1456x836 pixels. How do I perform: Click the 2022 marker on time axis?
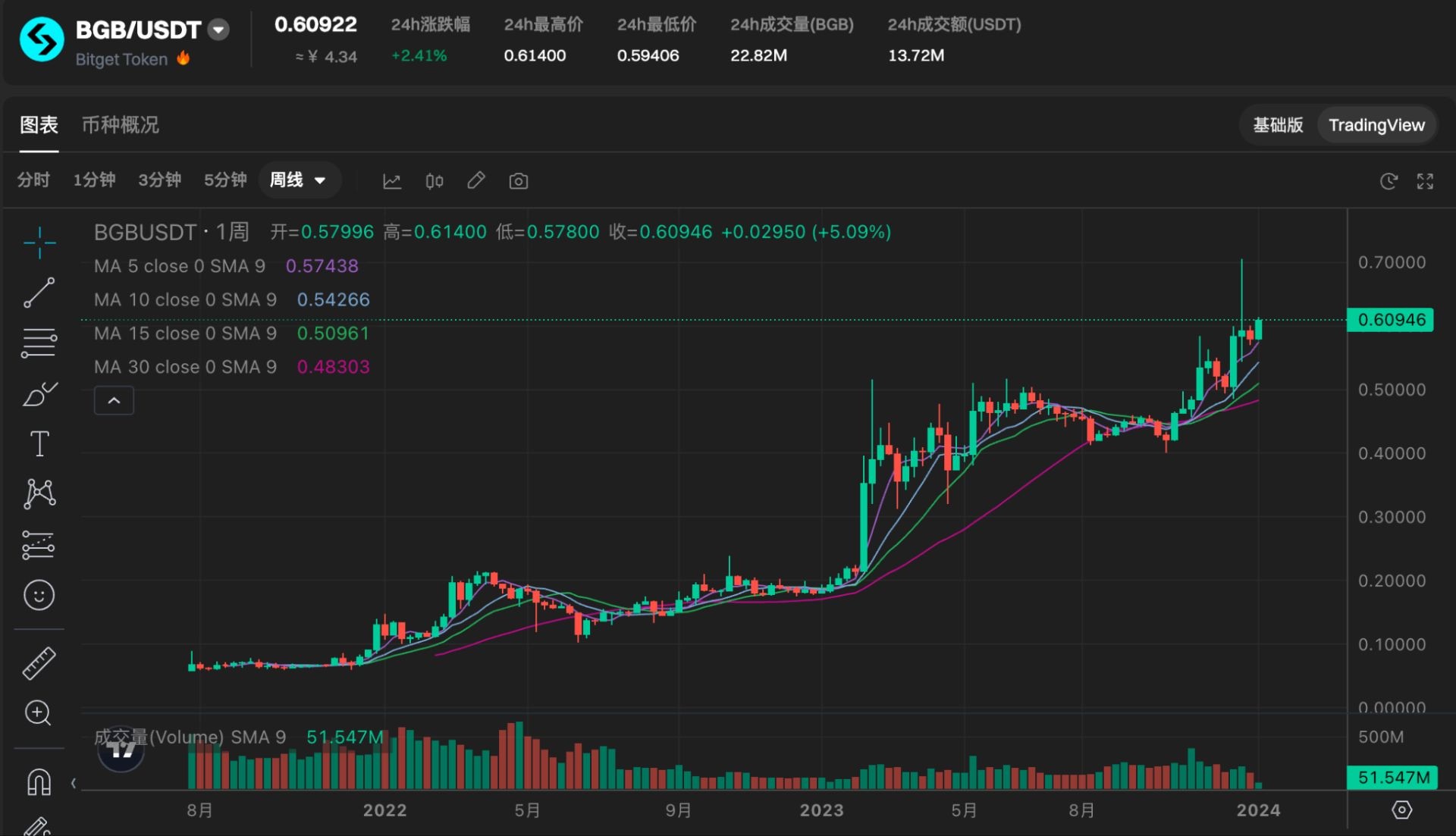[384, 810]
